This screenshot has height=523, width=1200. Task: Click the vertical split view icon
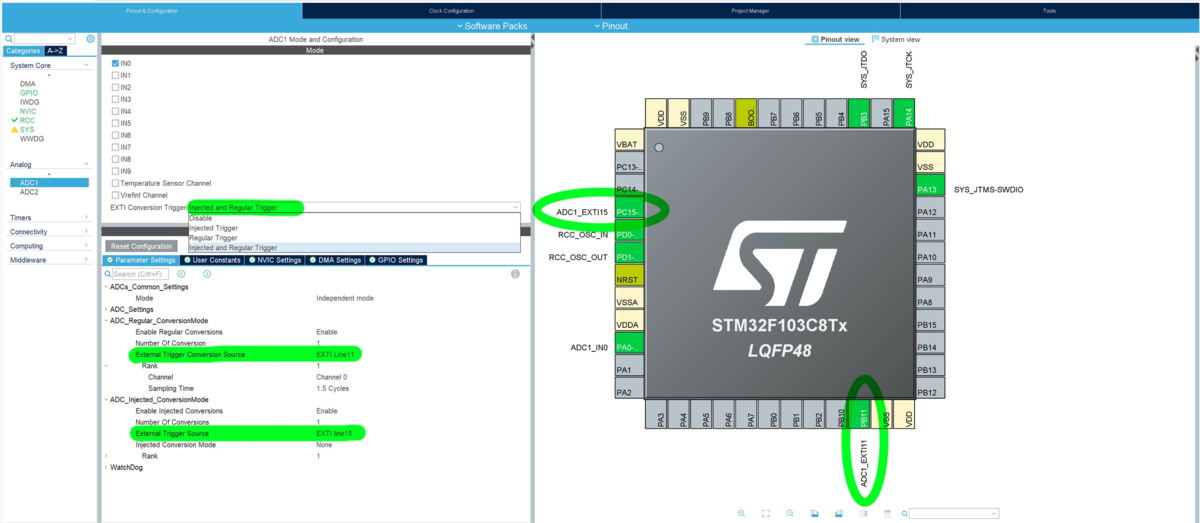(x=863, y=513)
